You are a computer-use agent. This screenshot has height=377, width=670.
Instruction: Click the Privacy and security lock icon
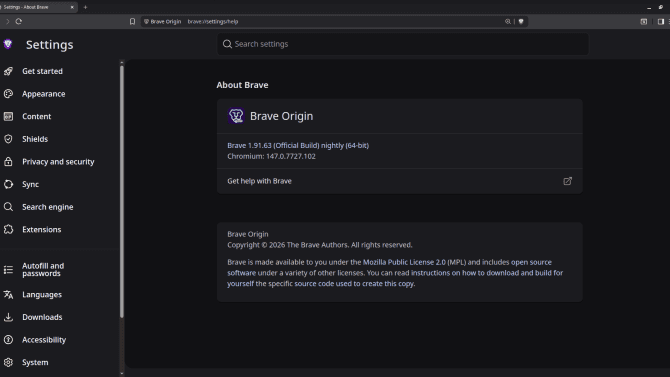pos(8,162)
